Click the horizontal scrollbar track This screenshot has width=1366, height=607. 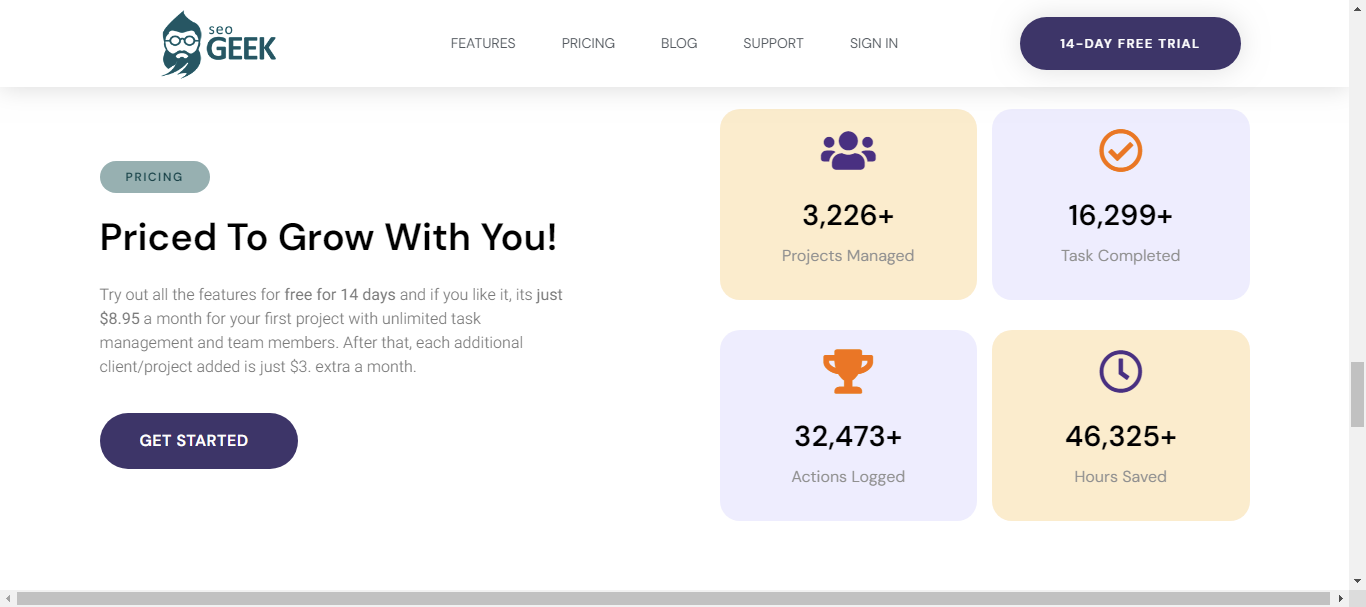pyautogui.click(x=674, y=598)
